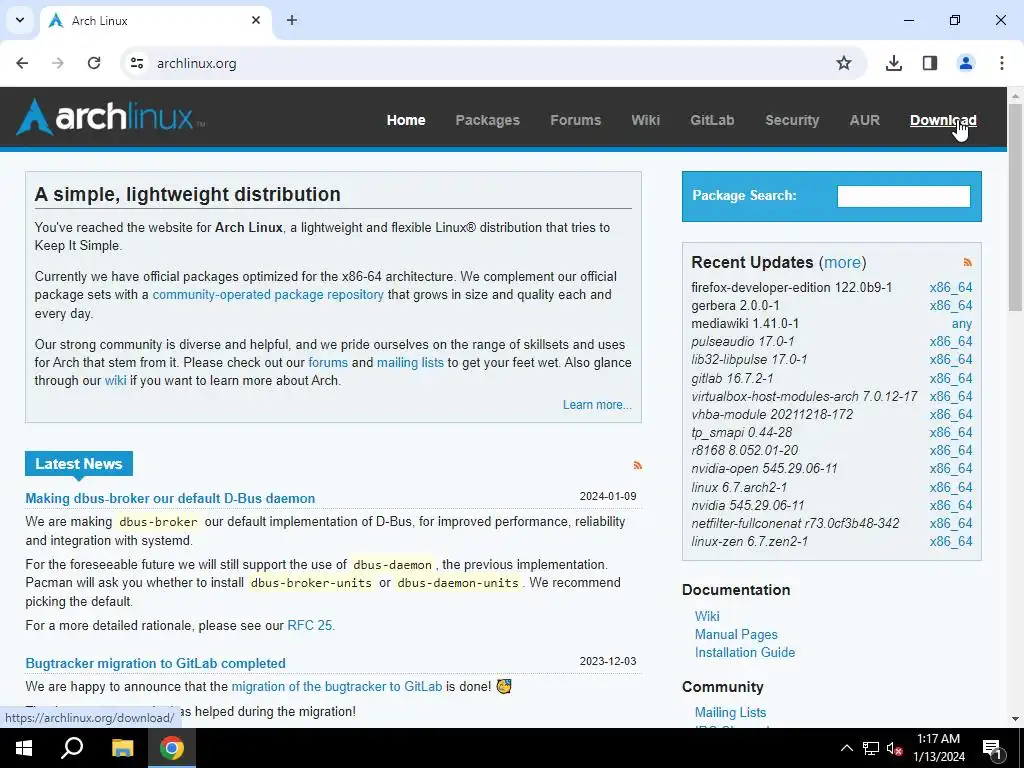The image size is (1024, 768).
Task: Open Latest News RSS feed icon
Action: coord(637,466)
